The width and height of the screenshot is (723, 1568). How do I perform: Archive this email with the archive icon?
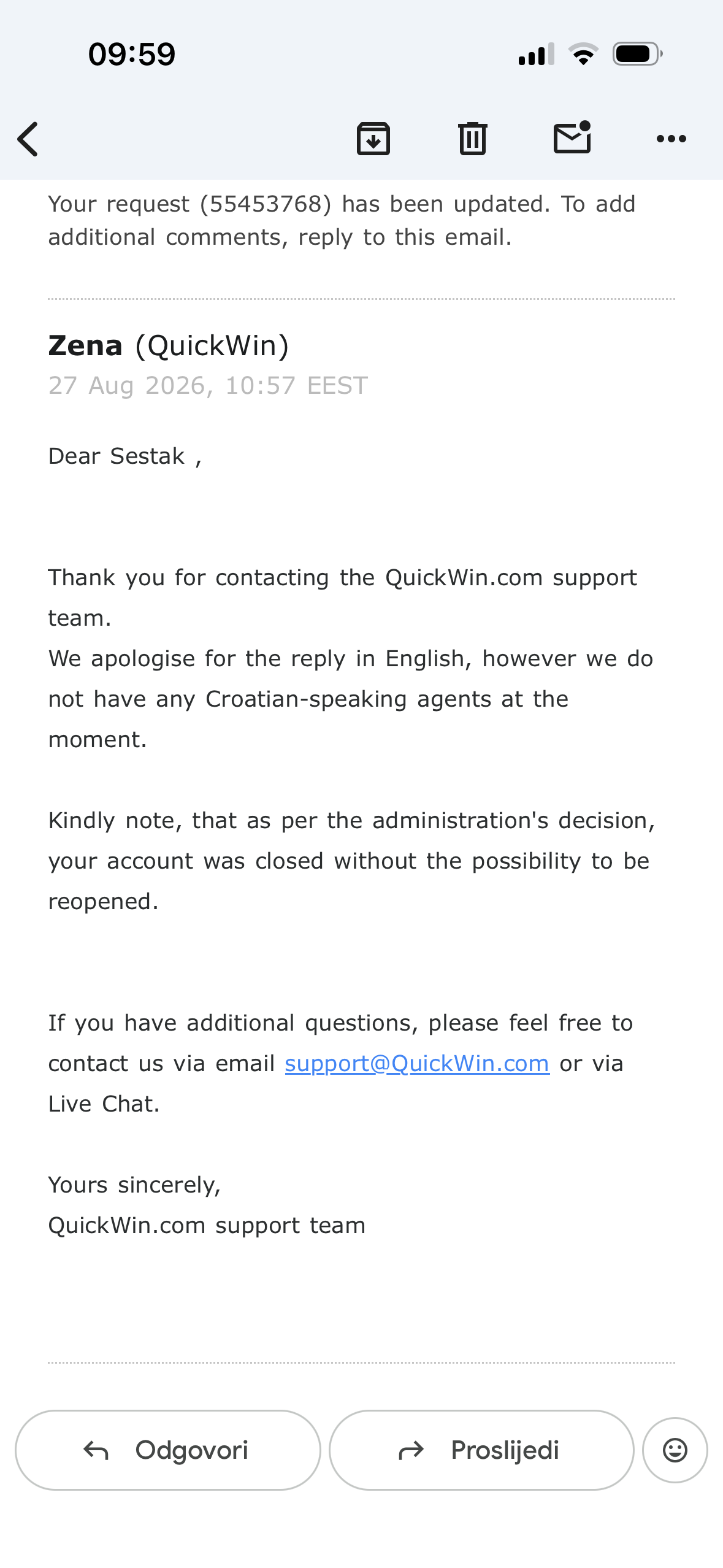click(x=373, y=139)
